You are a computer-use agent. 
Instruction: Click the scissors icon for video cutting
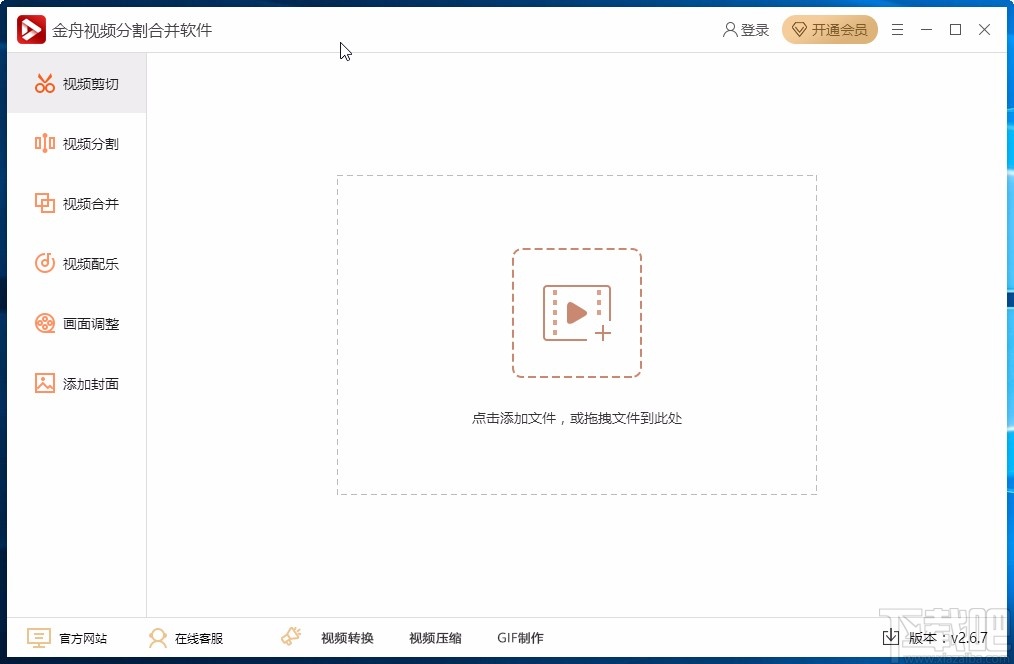(45, 84)
